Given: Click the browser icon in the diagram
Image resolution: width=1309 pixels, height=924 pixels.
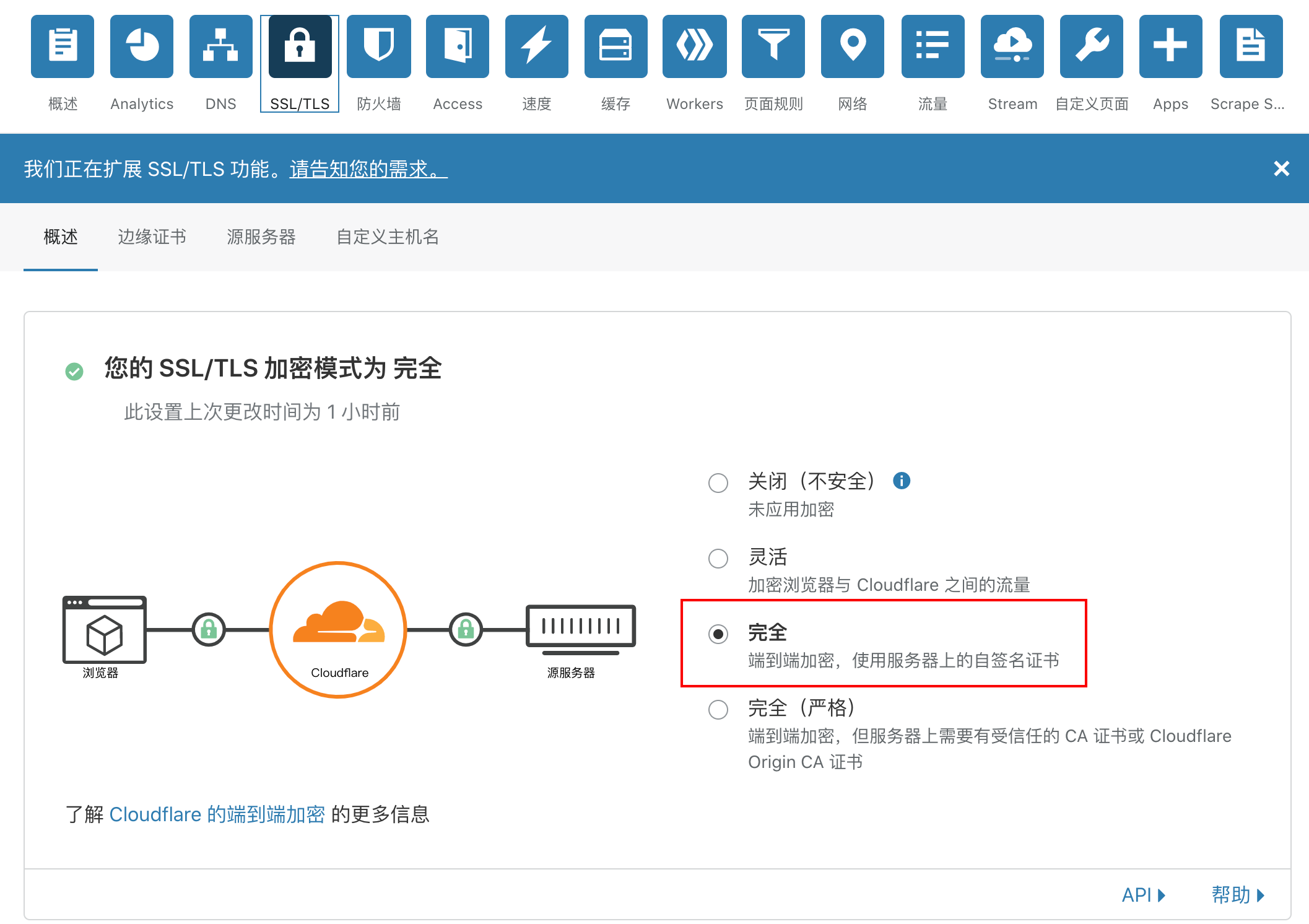Looking at the screenshot, I should point(104,630).
